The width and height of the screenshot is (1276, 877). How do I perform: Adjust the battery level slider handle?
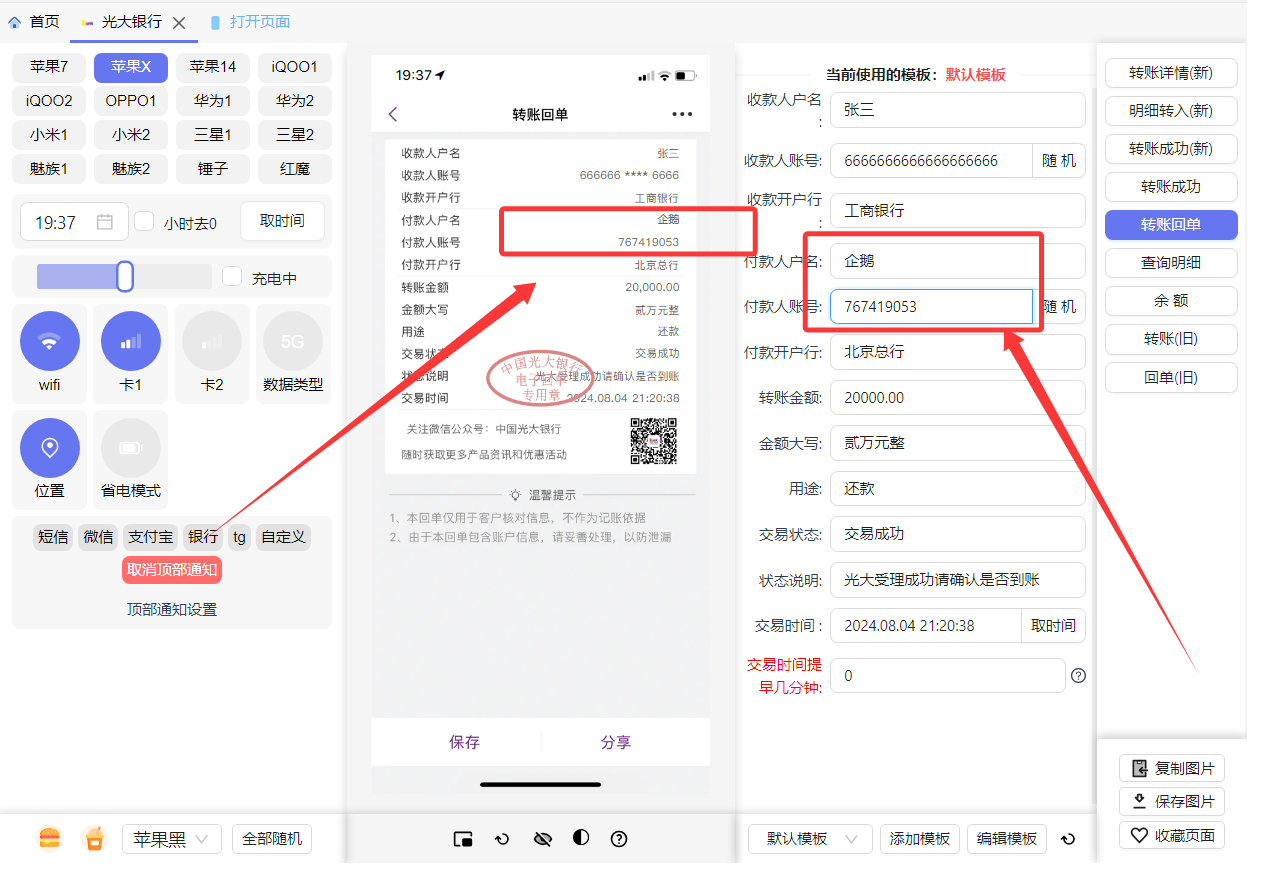click(x=125, y=276)
